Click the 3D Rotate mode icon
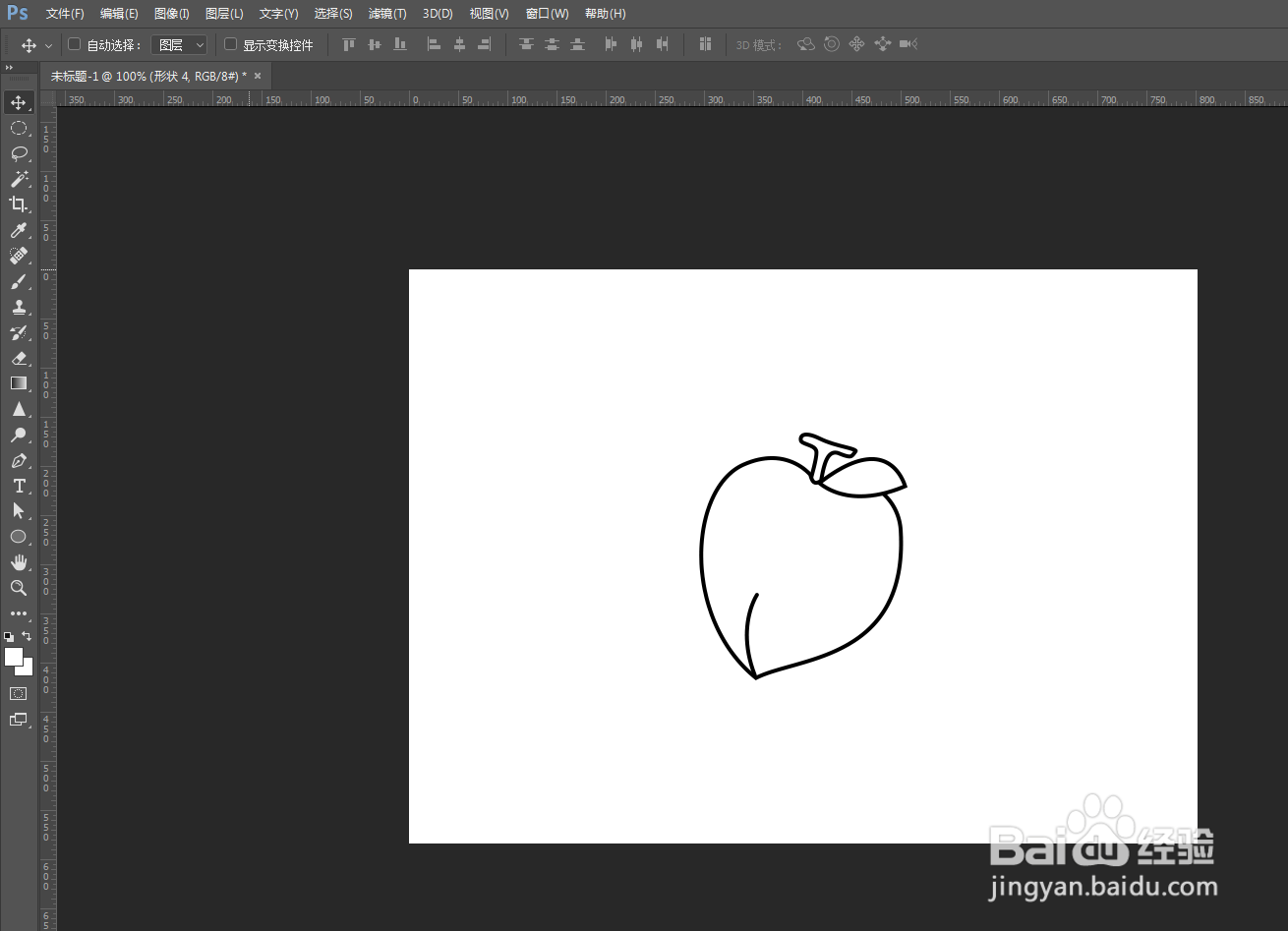 point(806,44)
